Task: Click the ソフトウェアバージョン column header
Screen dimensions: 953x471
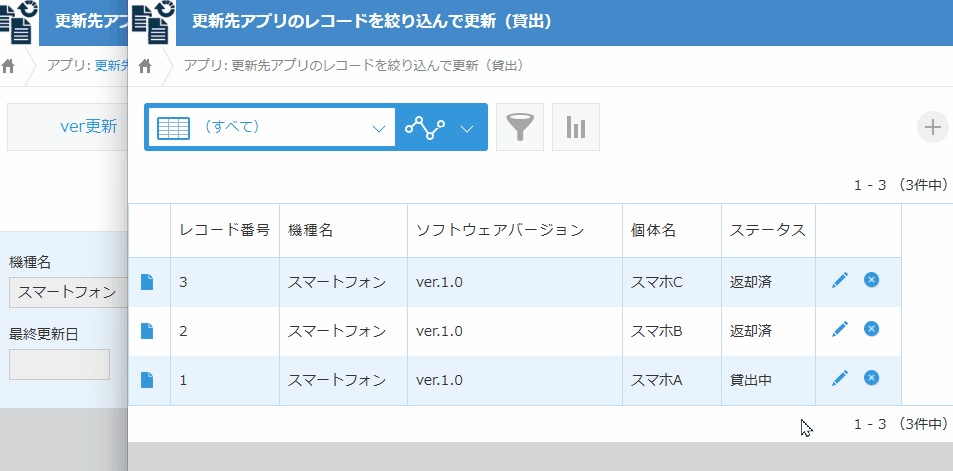Action: [515, 230]
